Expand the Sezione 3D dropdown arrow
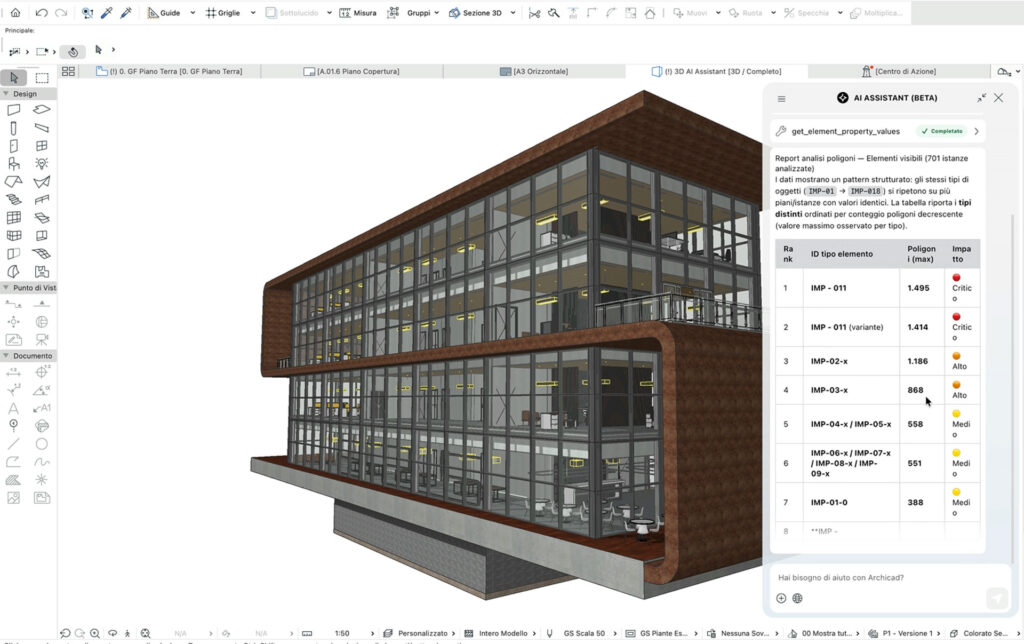 point(513,12)
